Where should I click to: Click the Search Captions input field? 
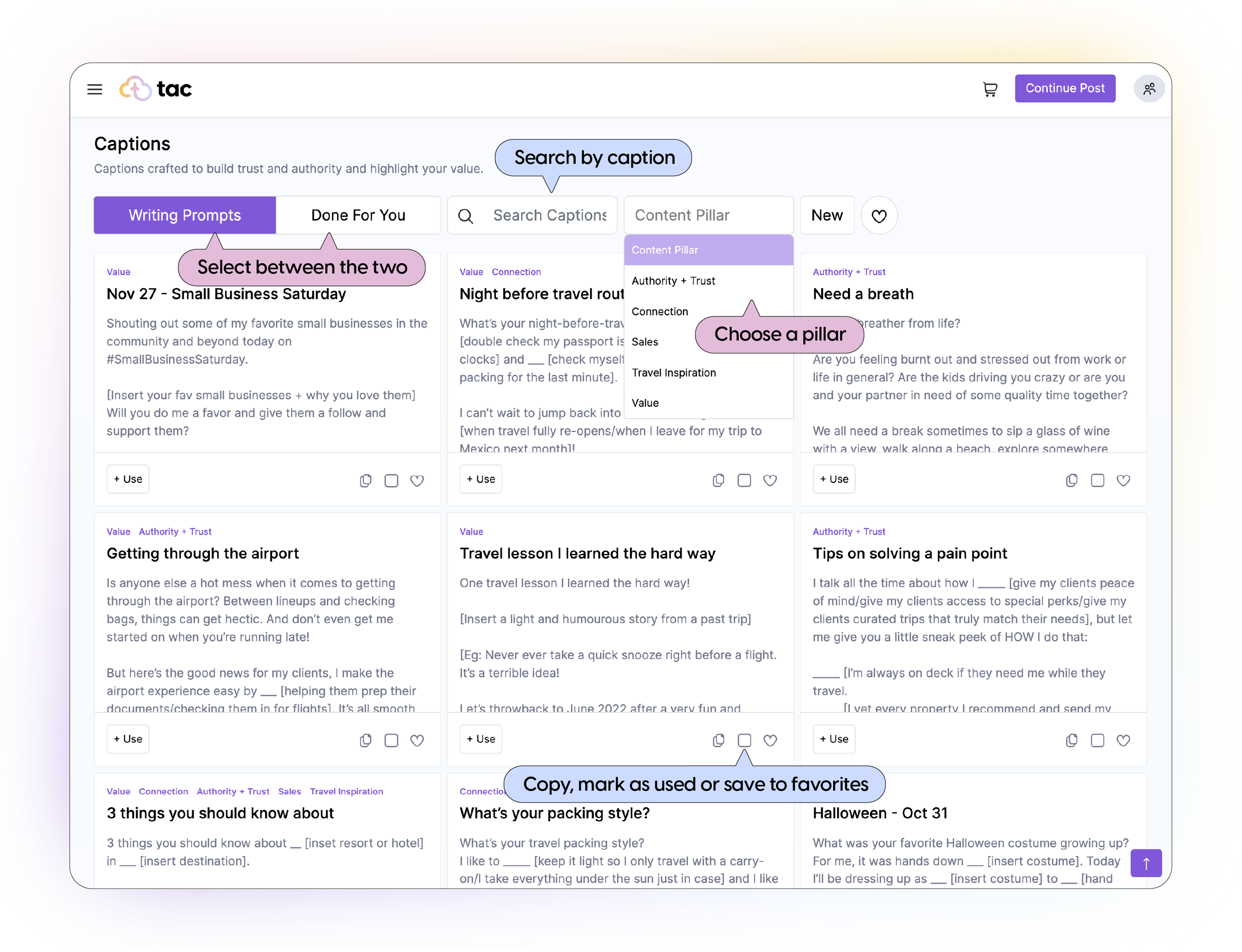click(549, 216)
